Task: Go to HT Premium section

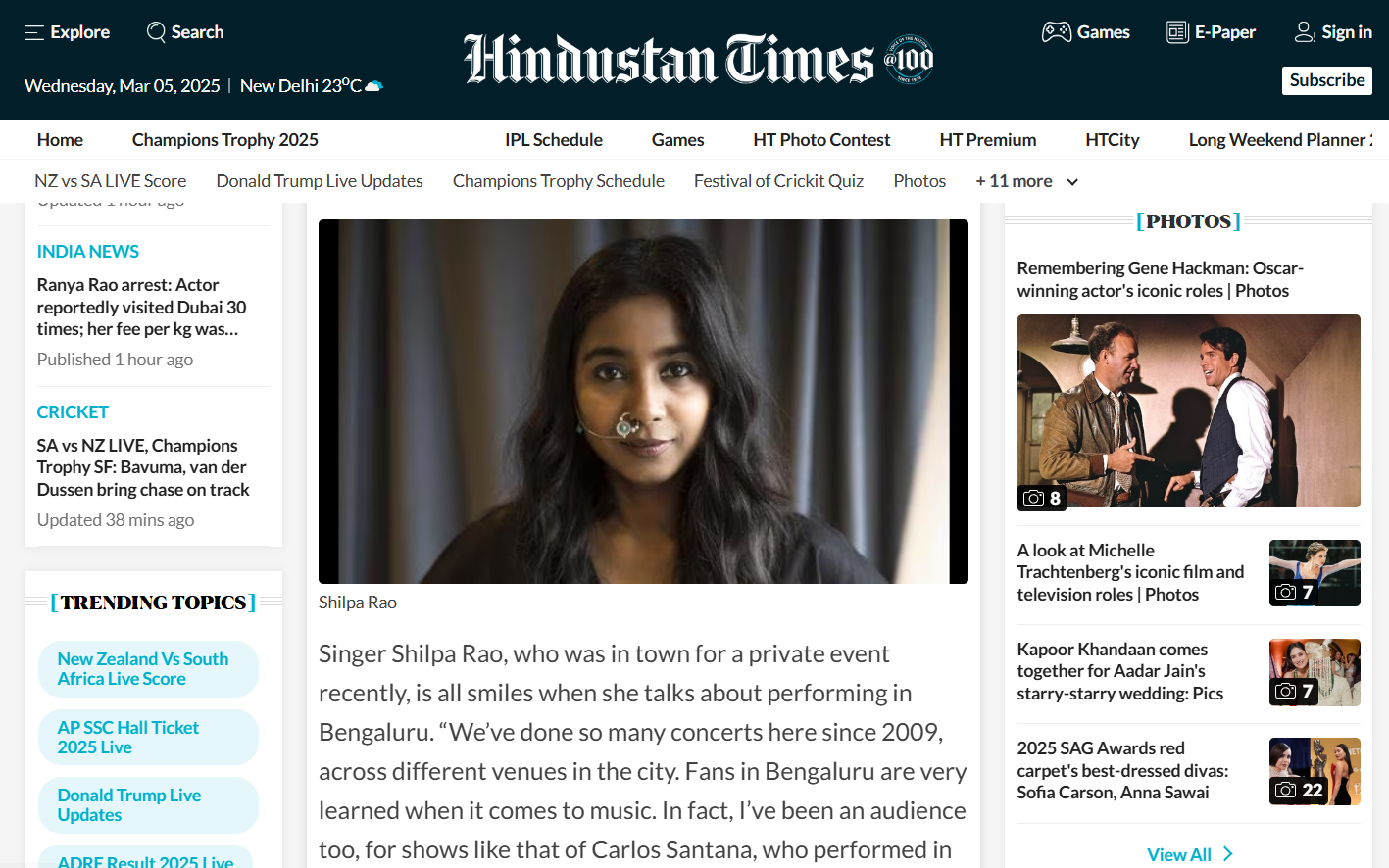Action: [987, 140]
